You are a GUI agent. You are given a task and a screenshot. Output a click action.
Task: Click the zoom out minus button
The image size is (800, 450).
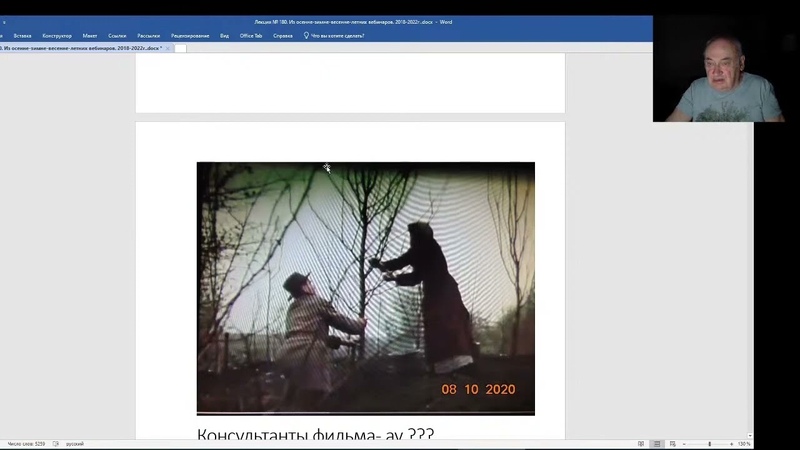point(684,444)
